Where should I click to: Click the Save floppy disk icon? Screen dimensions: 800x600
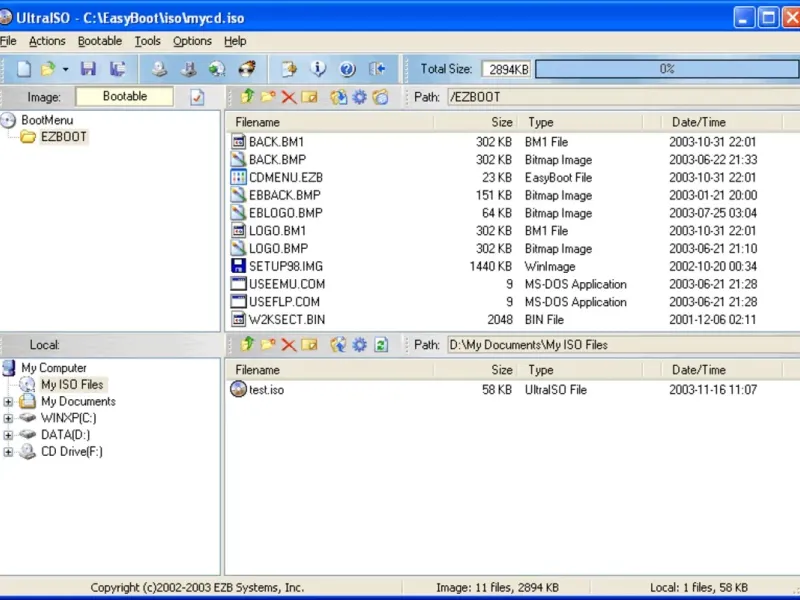click(x=88, y=69)
